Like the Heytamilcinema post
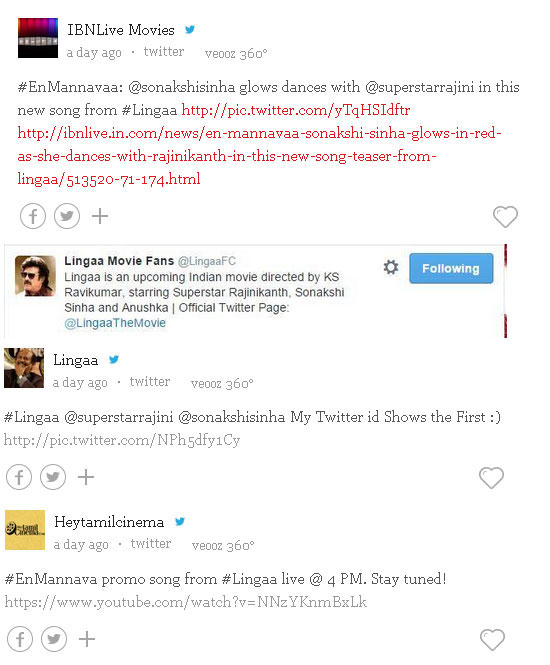 (x=492, y=639)
